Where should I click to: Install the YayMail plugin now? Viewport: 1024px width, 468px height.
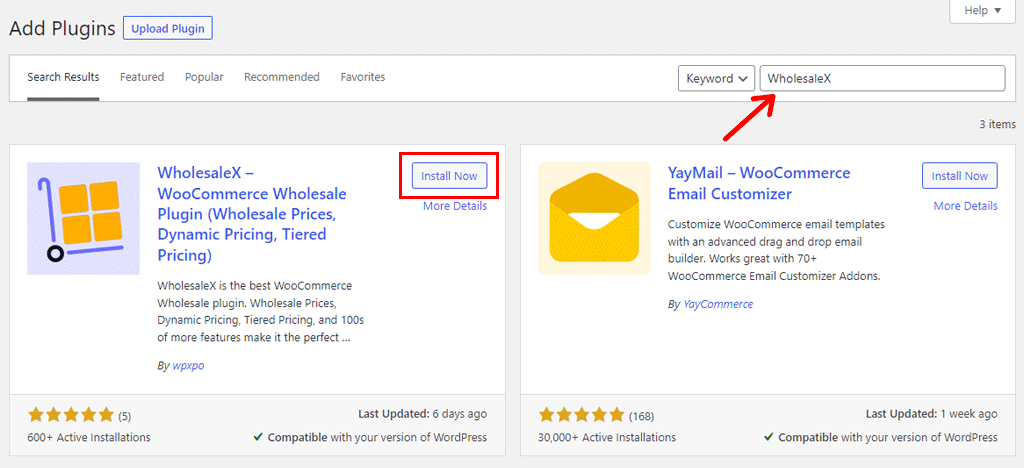[959, 176]
